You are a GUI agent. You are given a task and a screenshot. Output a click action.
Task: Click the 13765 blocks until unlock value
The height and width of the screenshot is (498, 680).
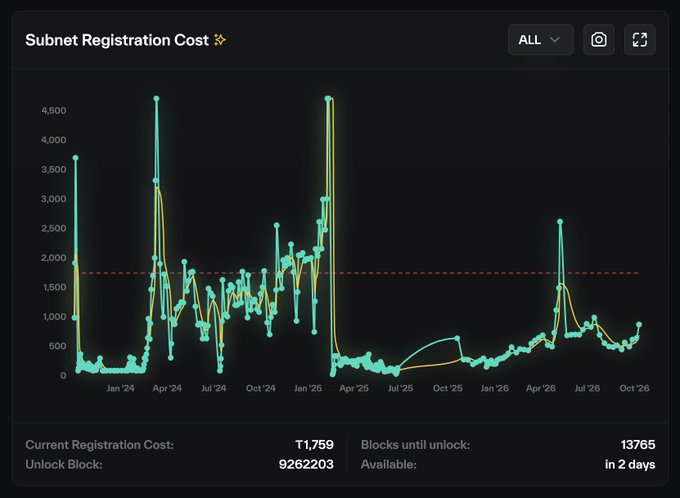click(638, 445)
